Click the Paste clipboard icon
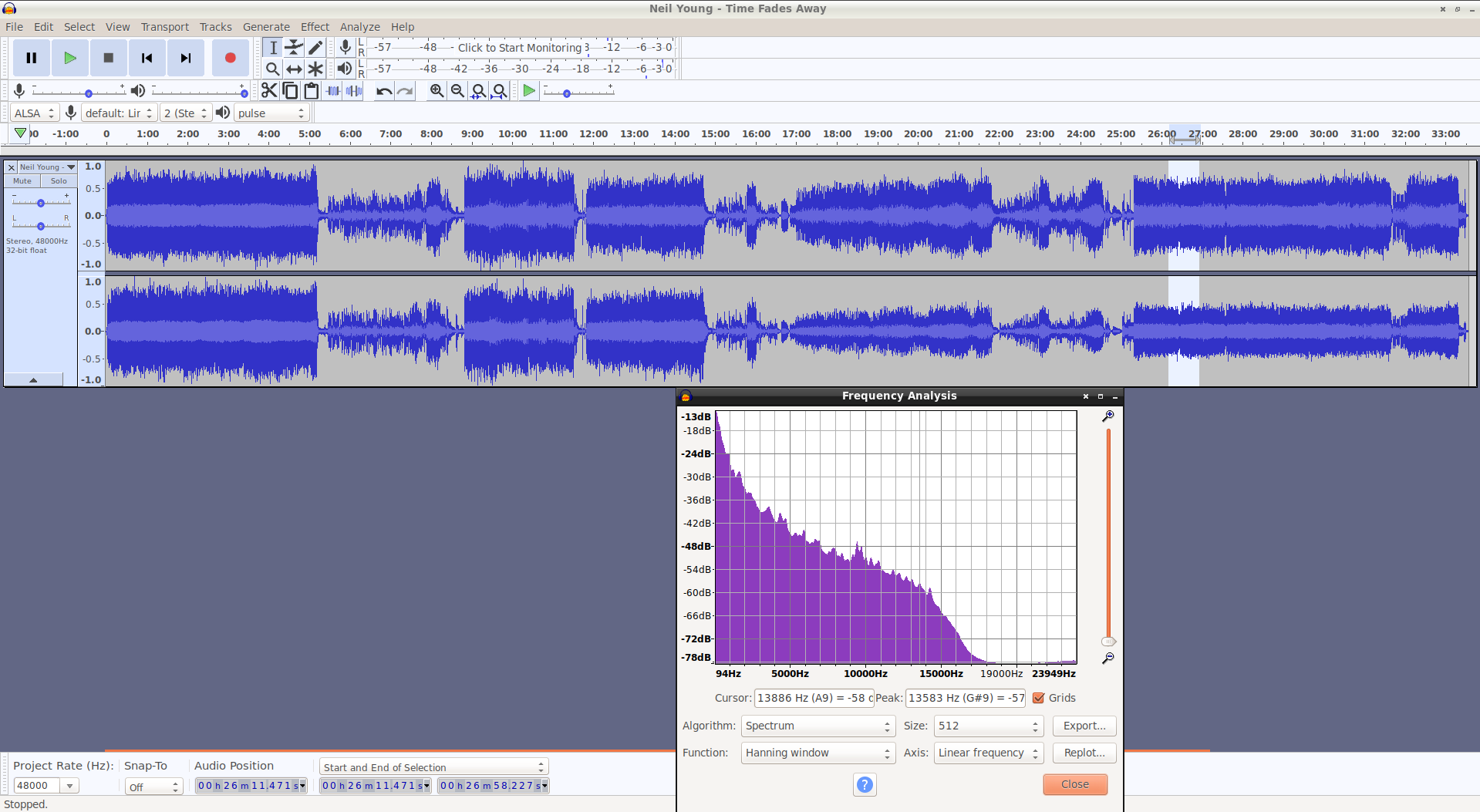This screenshot has width=1480, height=812. (x=312, y=91)
